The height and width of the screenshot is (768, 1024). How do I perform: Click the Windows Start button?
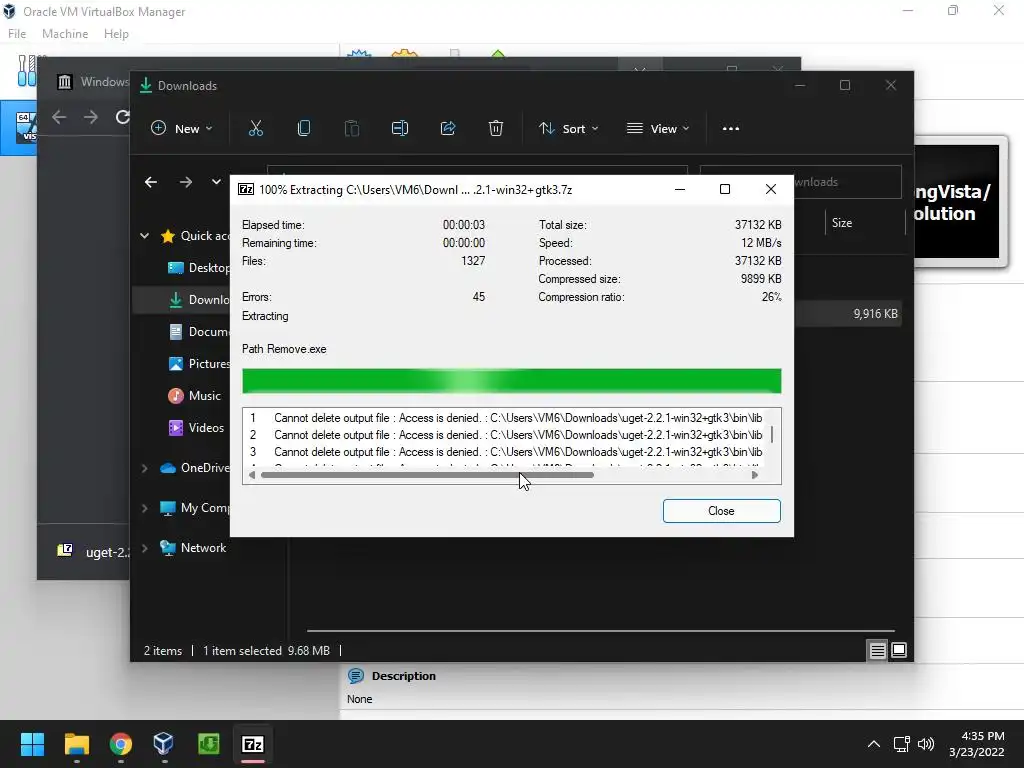click(32, 744)
